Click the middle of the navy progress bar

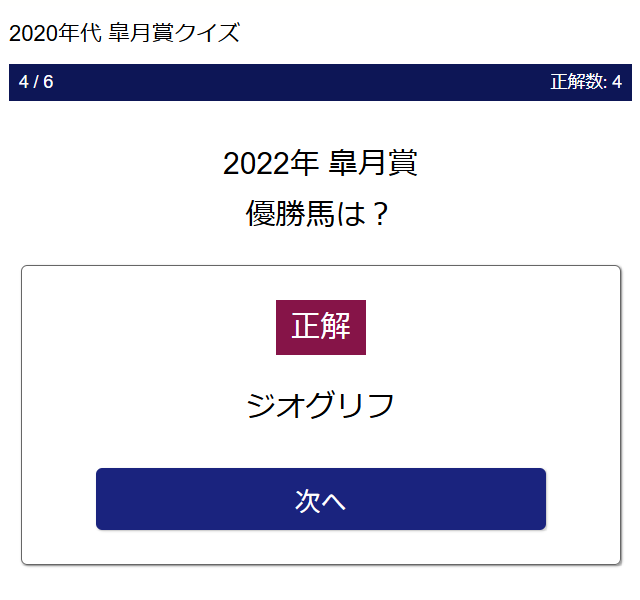click(320, 82)
